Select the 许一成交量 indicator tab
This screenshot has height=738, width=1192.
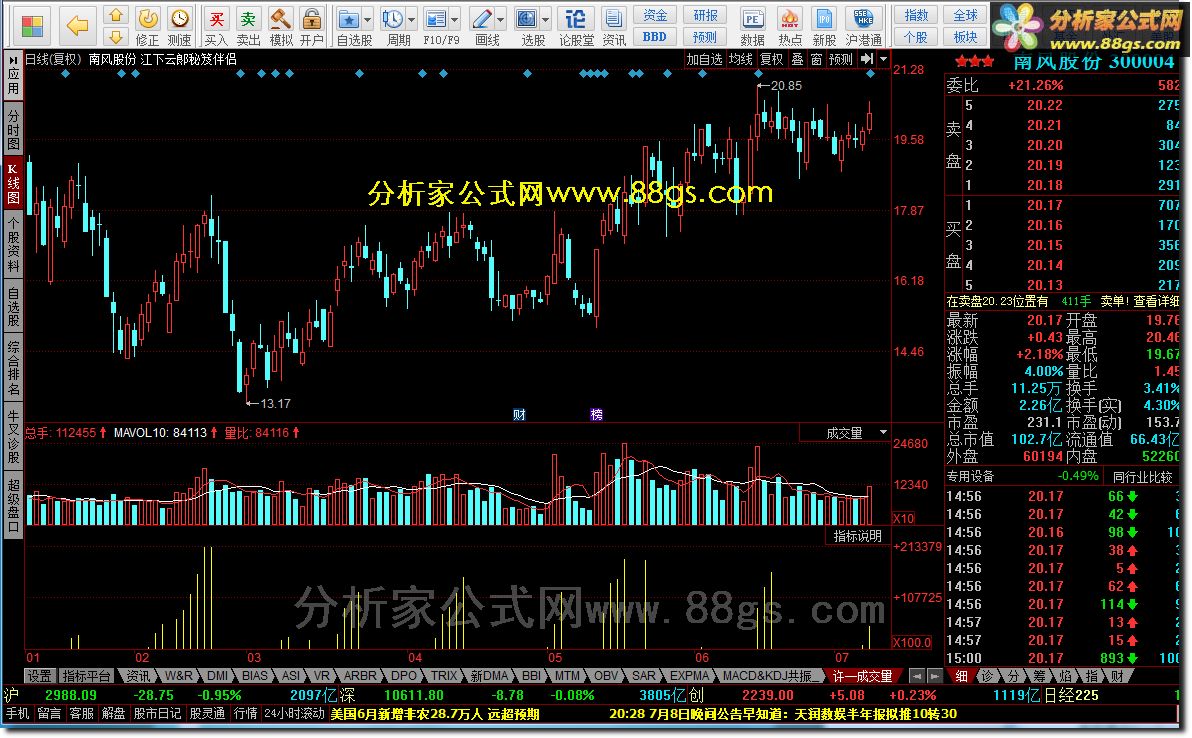pos(862,676)
